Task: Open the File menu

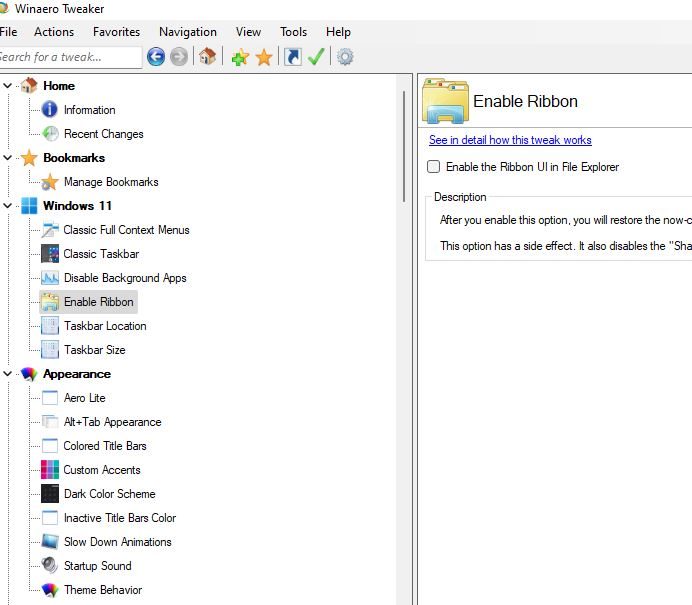Action: [8, 32]
